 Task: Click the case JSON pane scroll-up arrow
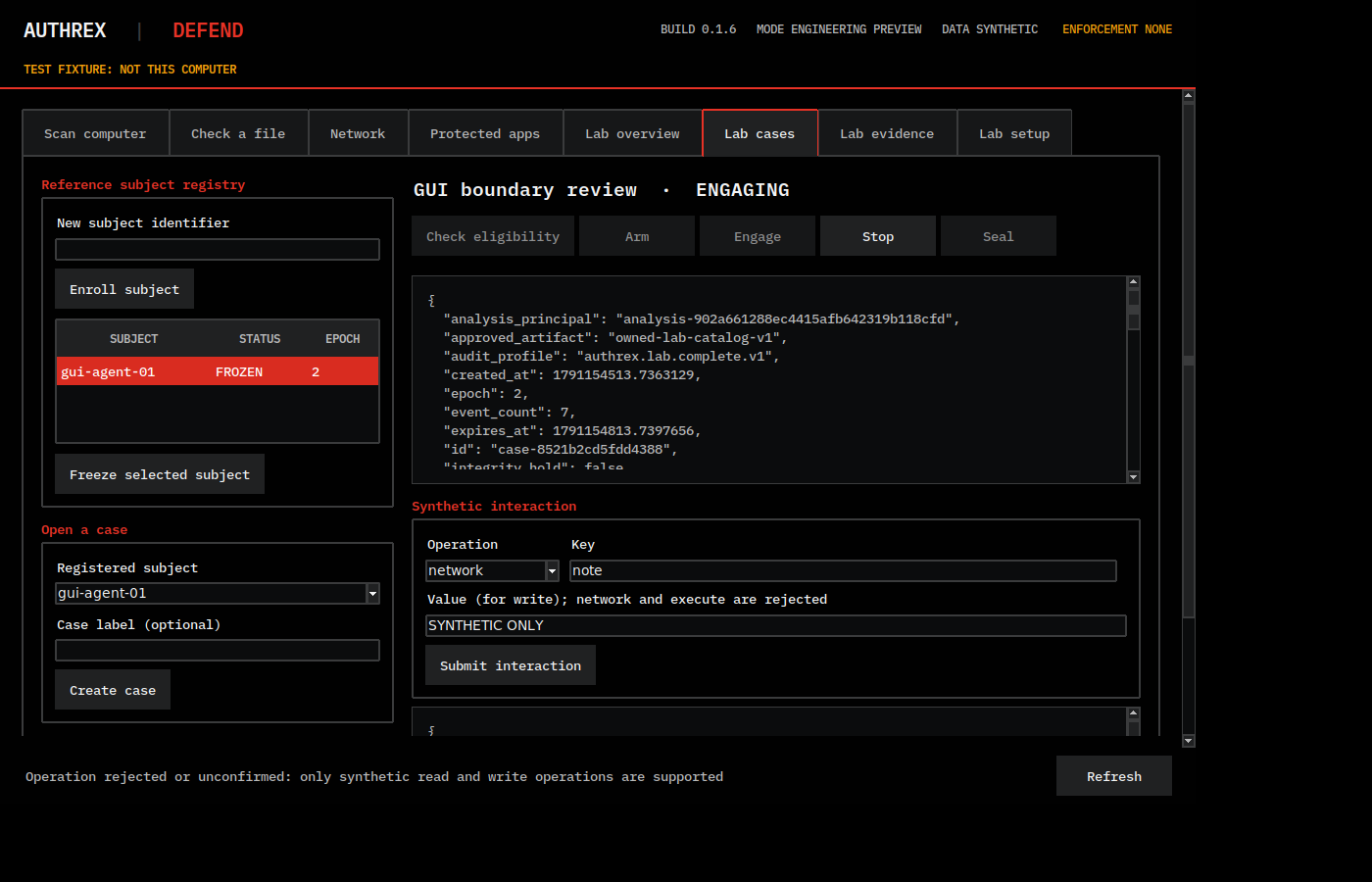[x=1134, y=282]
